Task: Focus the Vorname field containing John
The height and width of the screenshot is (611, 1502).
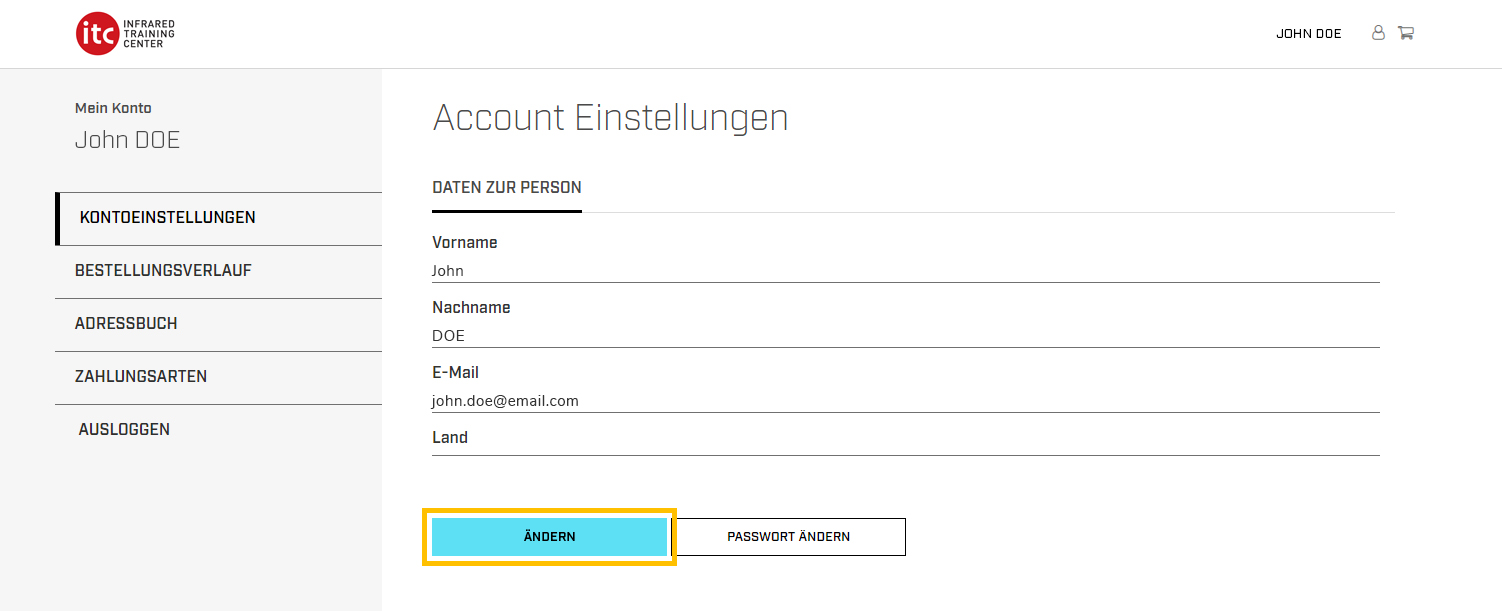Action: tap(906, 271)
